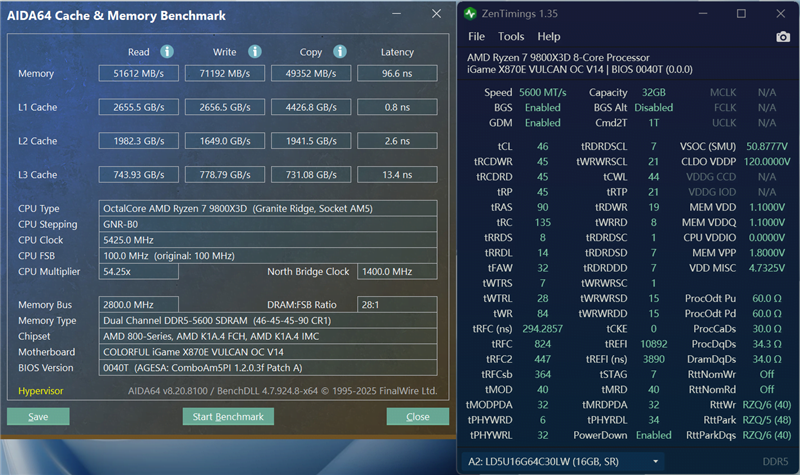Viewport: 800px width, 475px height.
Task: Click the Save button in AIDA64
Action: tap(38, 416)
